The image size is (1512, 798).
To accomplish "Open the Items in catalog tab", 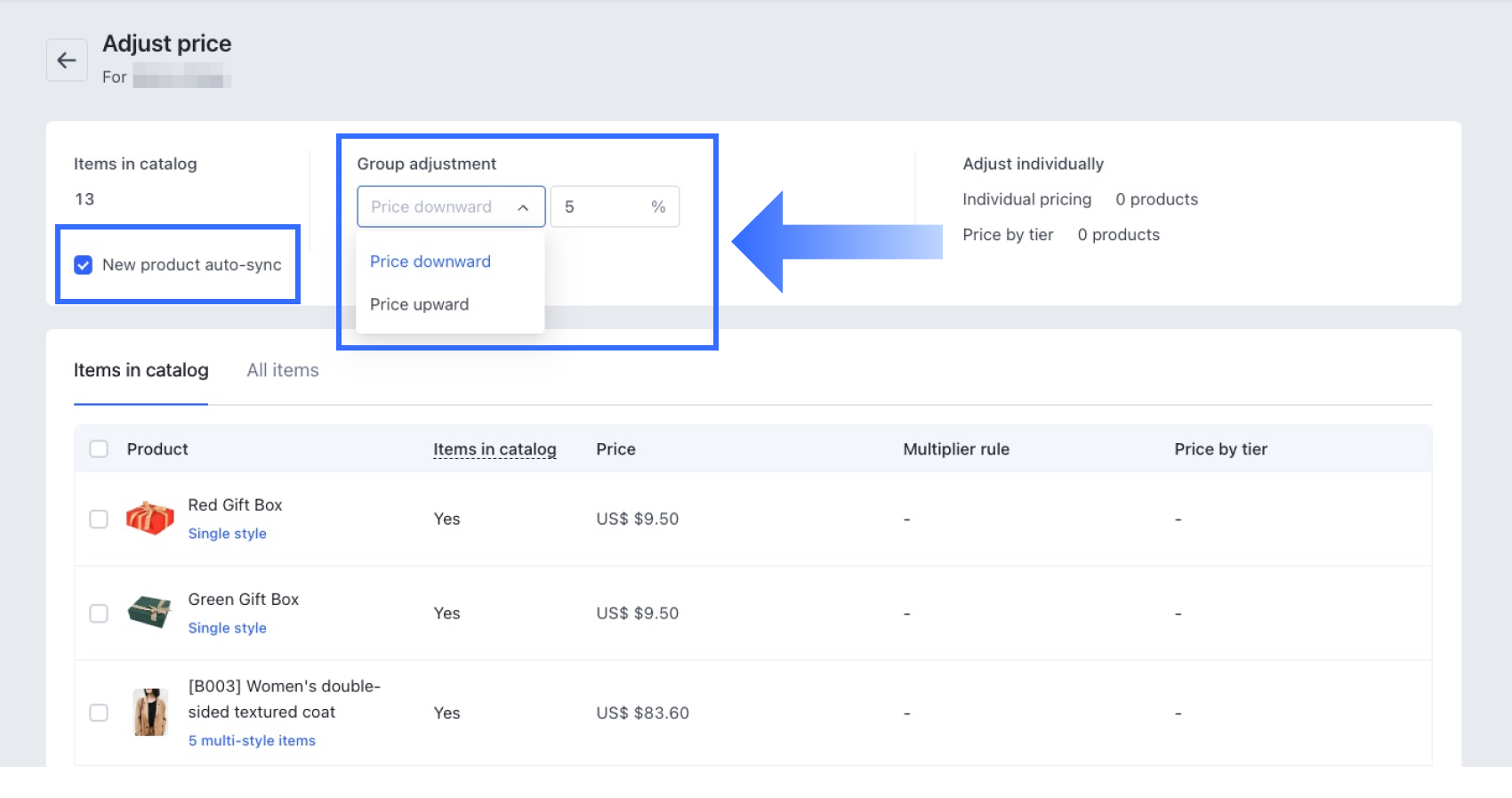I will pyautogui.click(x=141, y=370).
